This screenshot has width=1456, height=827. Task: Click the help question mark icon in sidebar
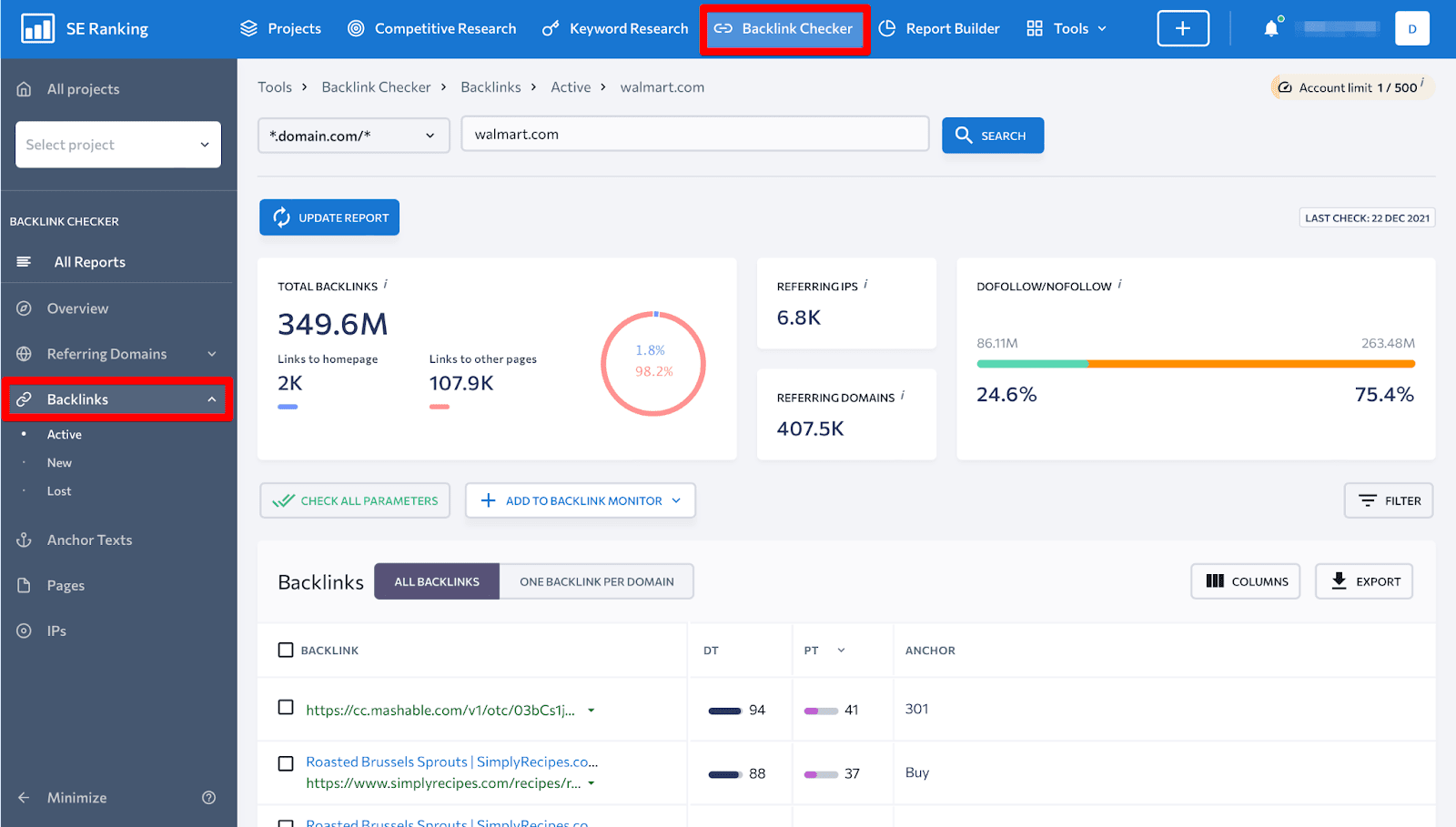(x=208, y=798)
